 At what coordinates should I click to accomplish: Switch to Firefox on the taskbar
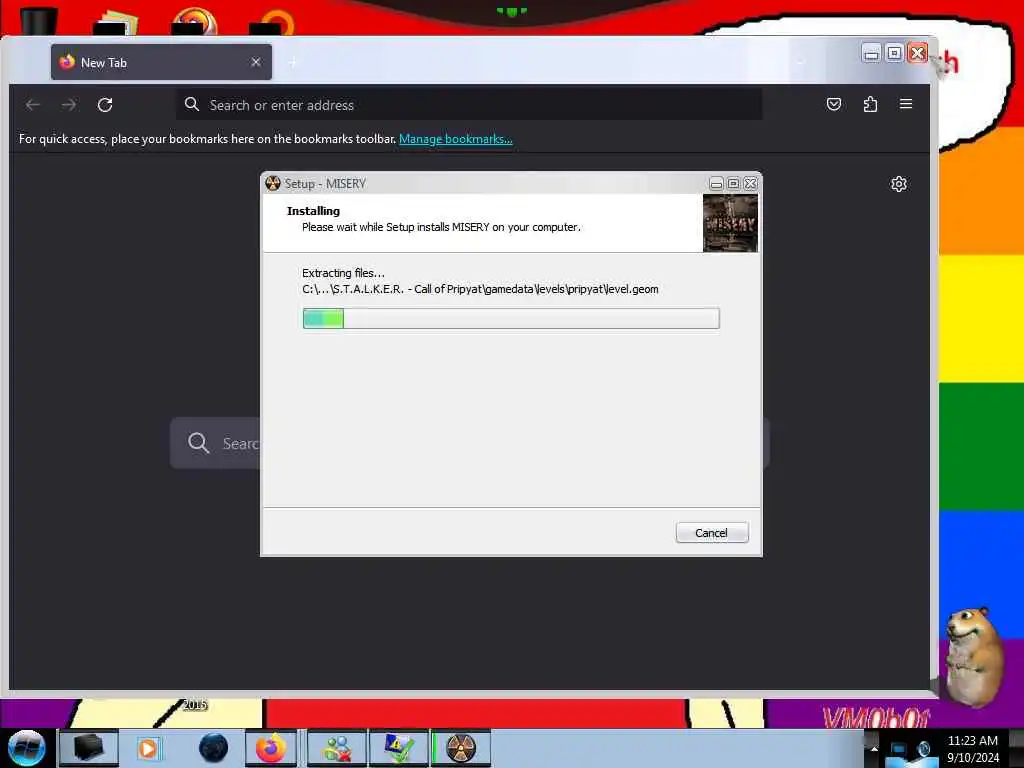pyautogui.click(x=271, y=748)
